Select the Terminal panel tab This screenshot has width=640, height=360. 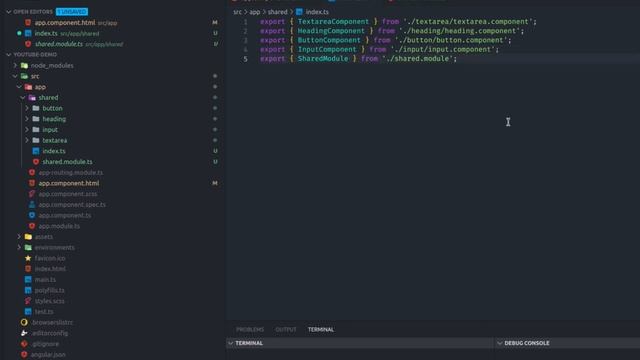(x=321, y=329)
